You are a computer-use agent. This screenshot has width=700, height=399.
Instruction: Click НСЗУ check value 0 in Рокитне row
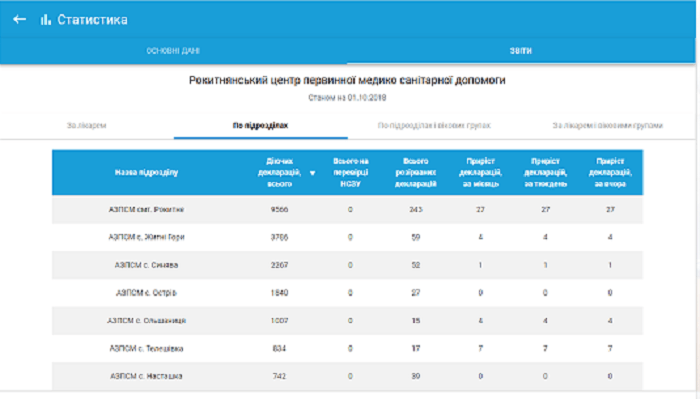(x=350, y=209)
